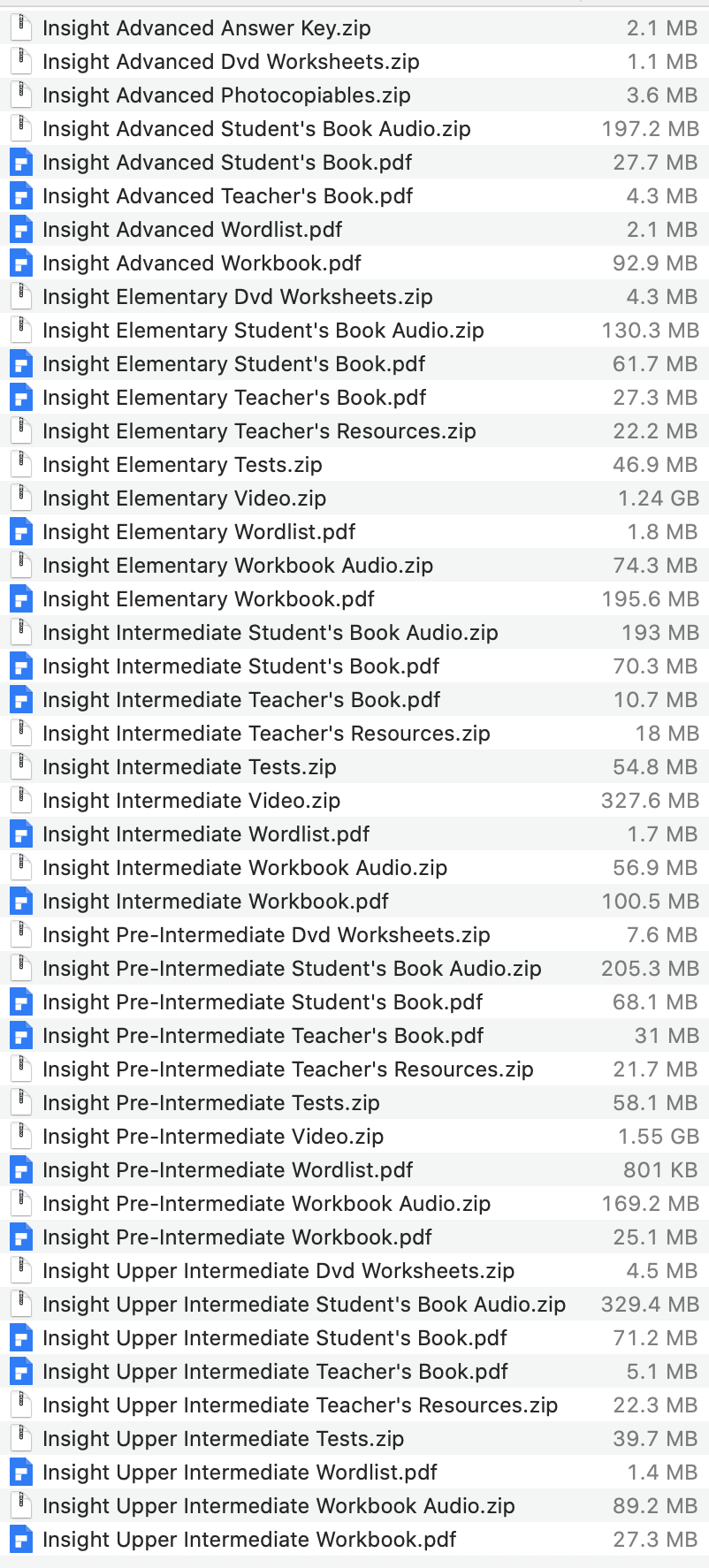Click the zip icon for Insight Advanced Photocopiables.zip
Image resolution: width=709 pixels, height=1568 pixels.
(20, 95)
